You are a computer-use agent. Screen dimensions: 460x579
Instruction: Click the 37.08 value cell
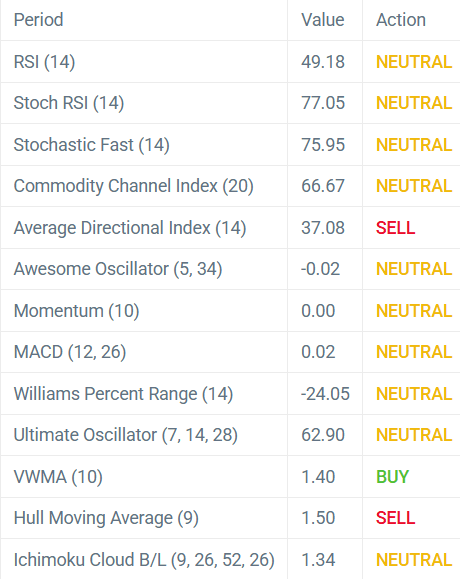tap(323, 228)
